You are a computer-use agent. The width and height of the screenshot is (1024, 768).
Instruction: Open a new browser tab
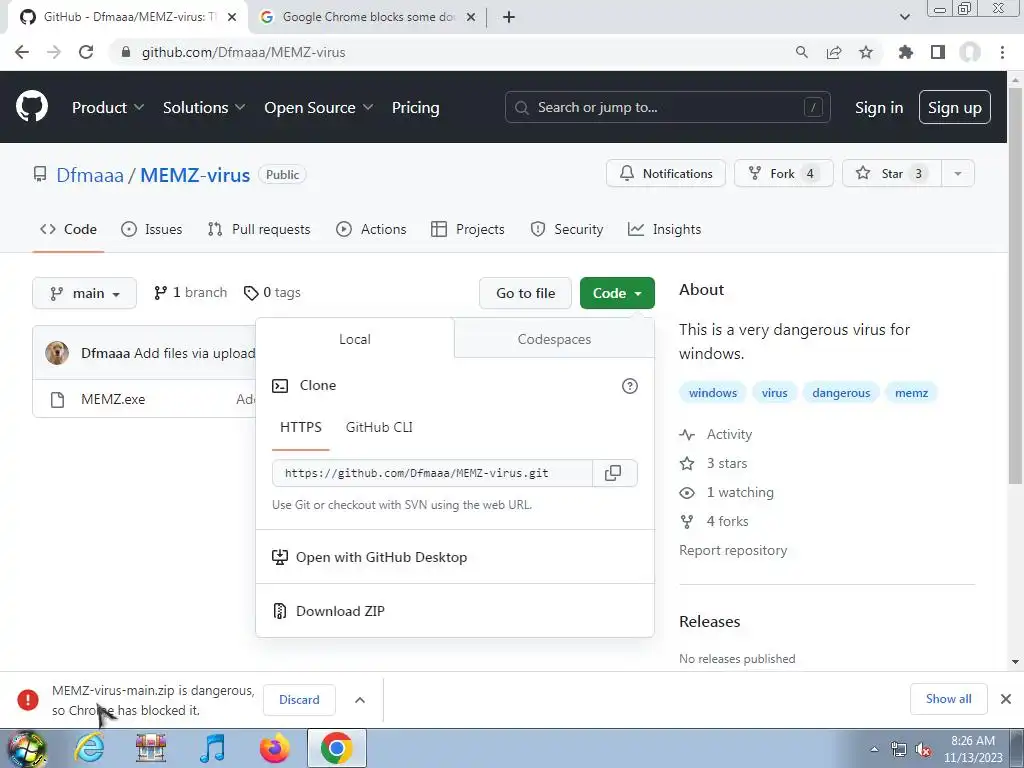[509, 17]
